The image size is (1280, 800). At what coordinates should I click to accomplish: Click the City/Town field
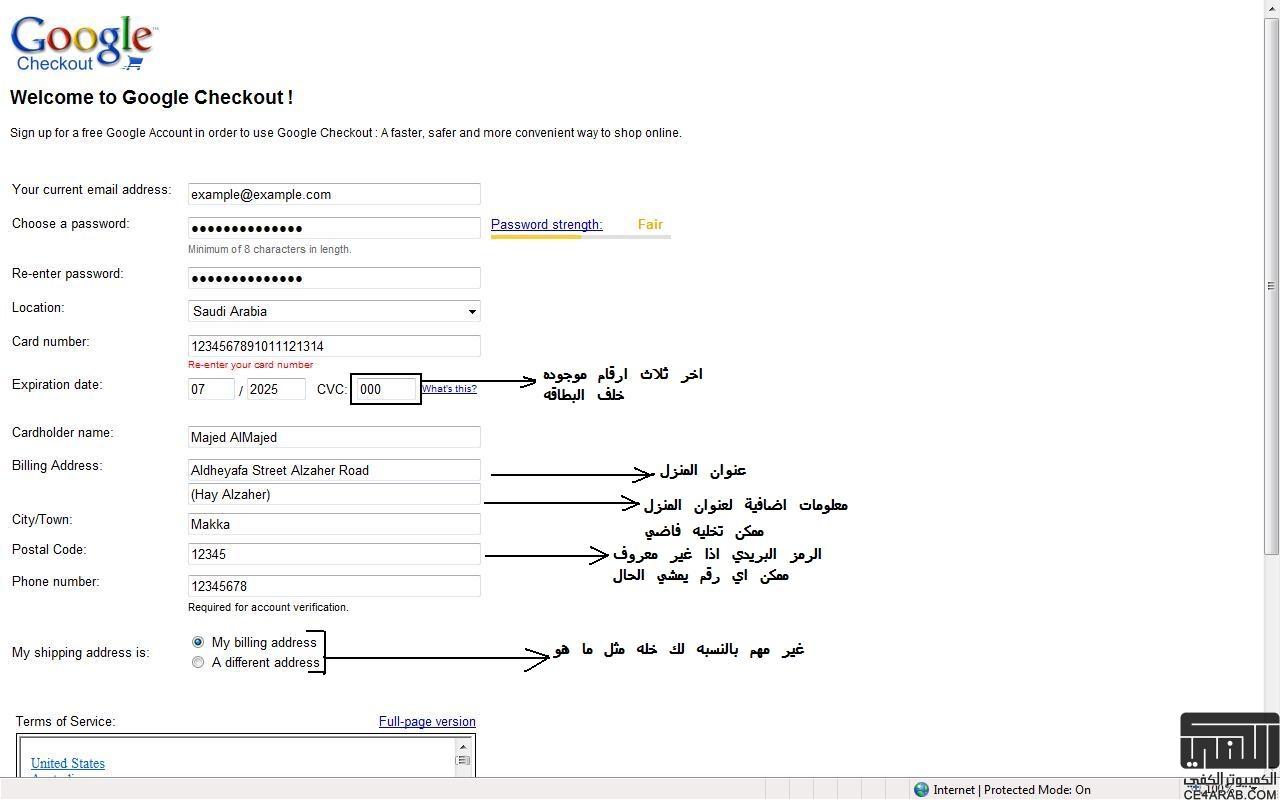334,524
